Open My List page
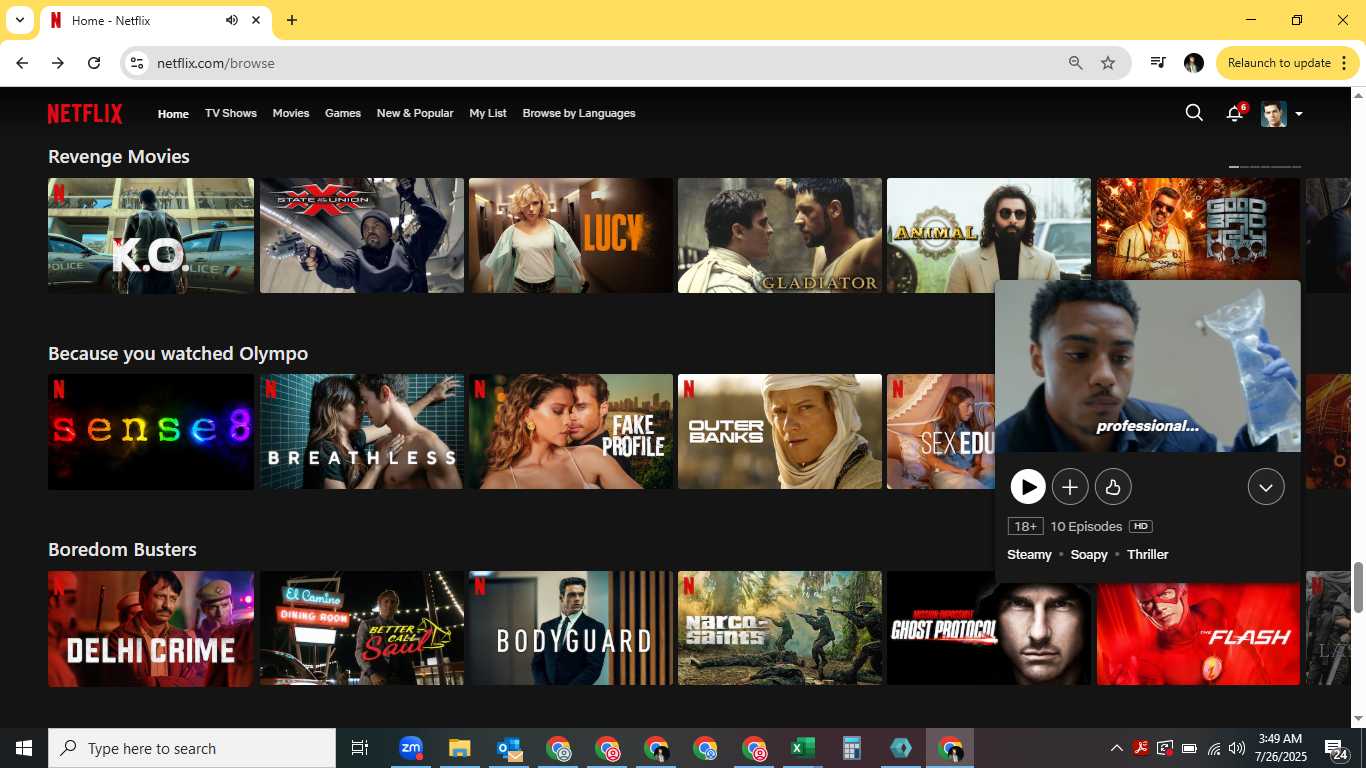This screenshot has height=768, width=1366. (x=488, y=113)
